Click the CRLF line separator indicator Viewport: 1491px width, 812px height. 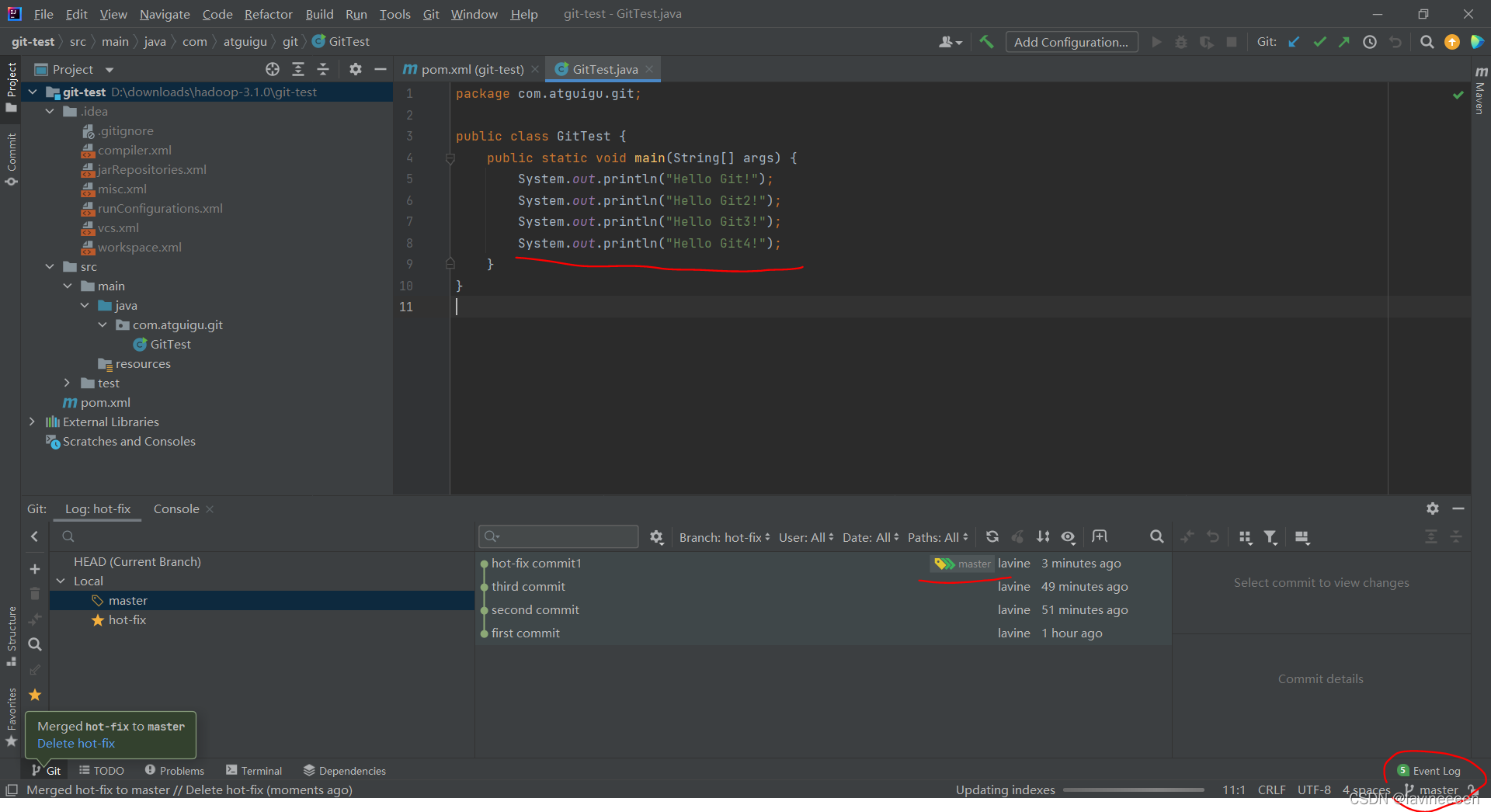[1272, 790]
